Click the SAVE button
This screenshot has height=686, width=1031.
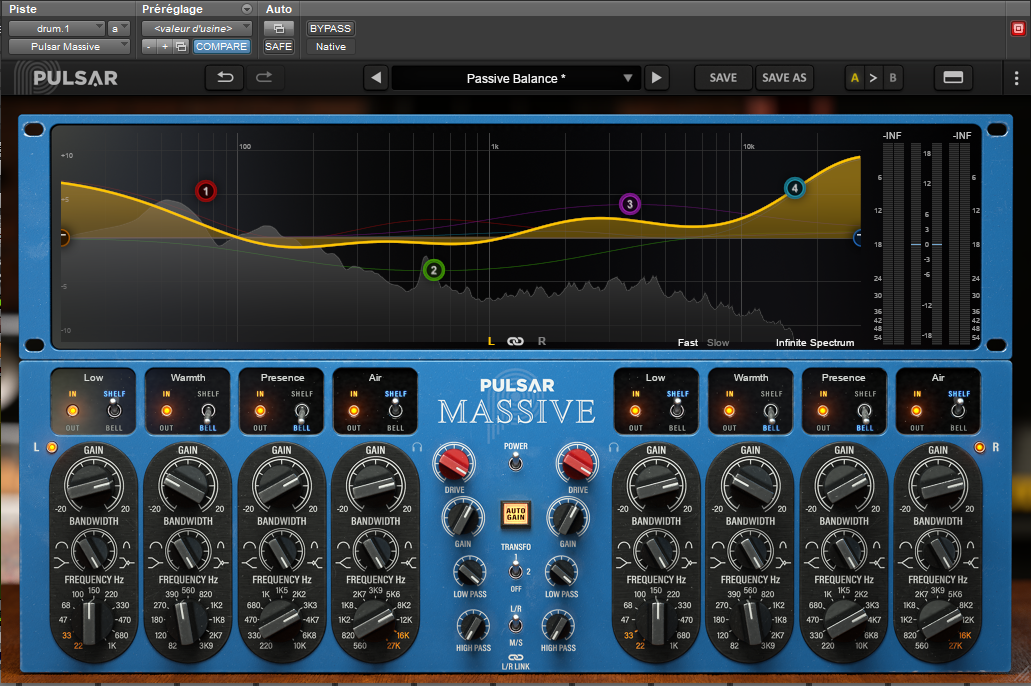click(x=723, y=78)
